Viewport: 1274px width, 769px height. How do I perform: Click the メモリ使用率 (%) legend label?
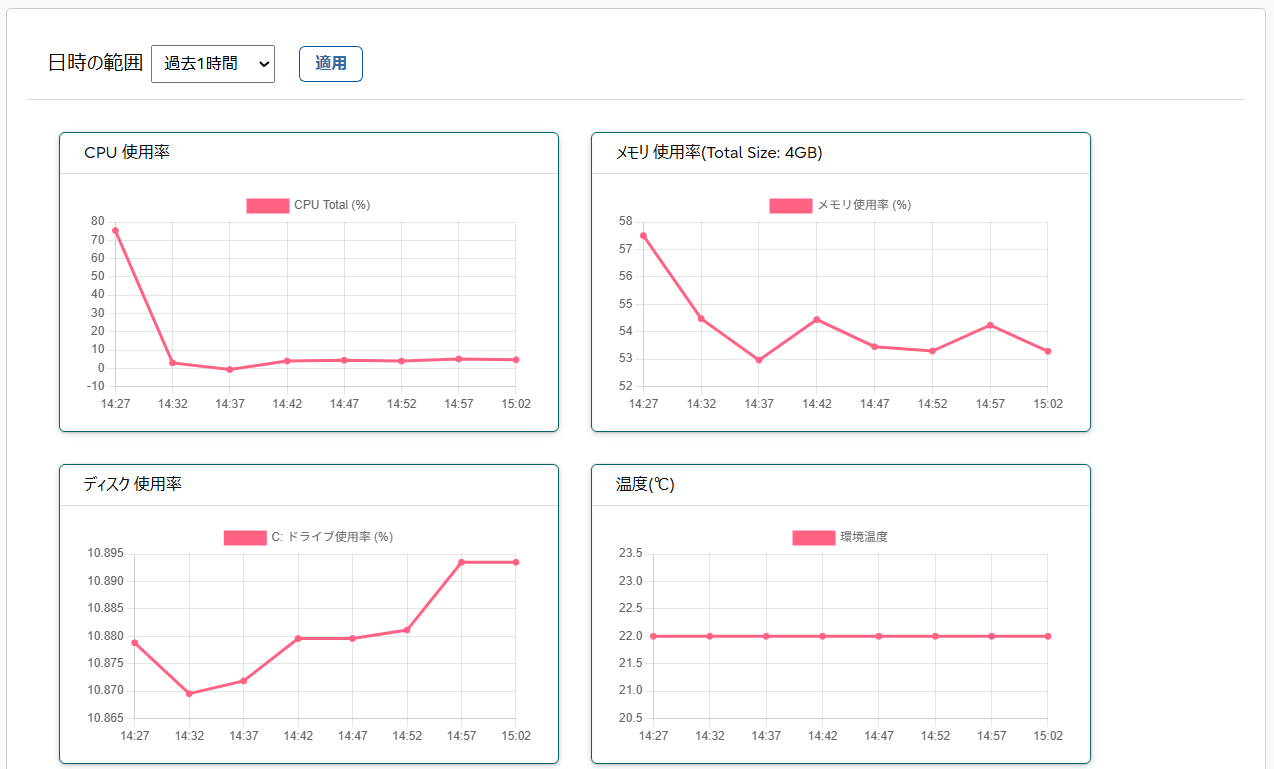[864, 205]
